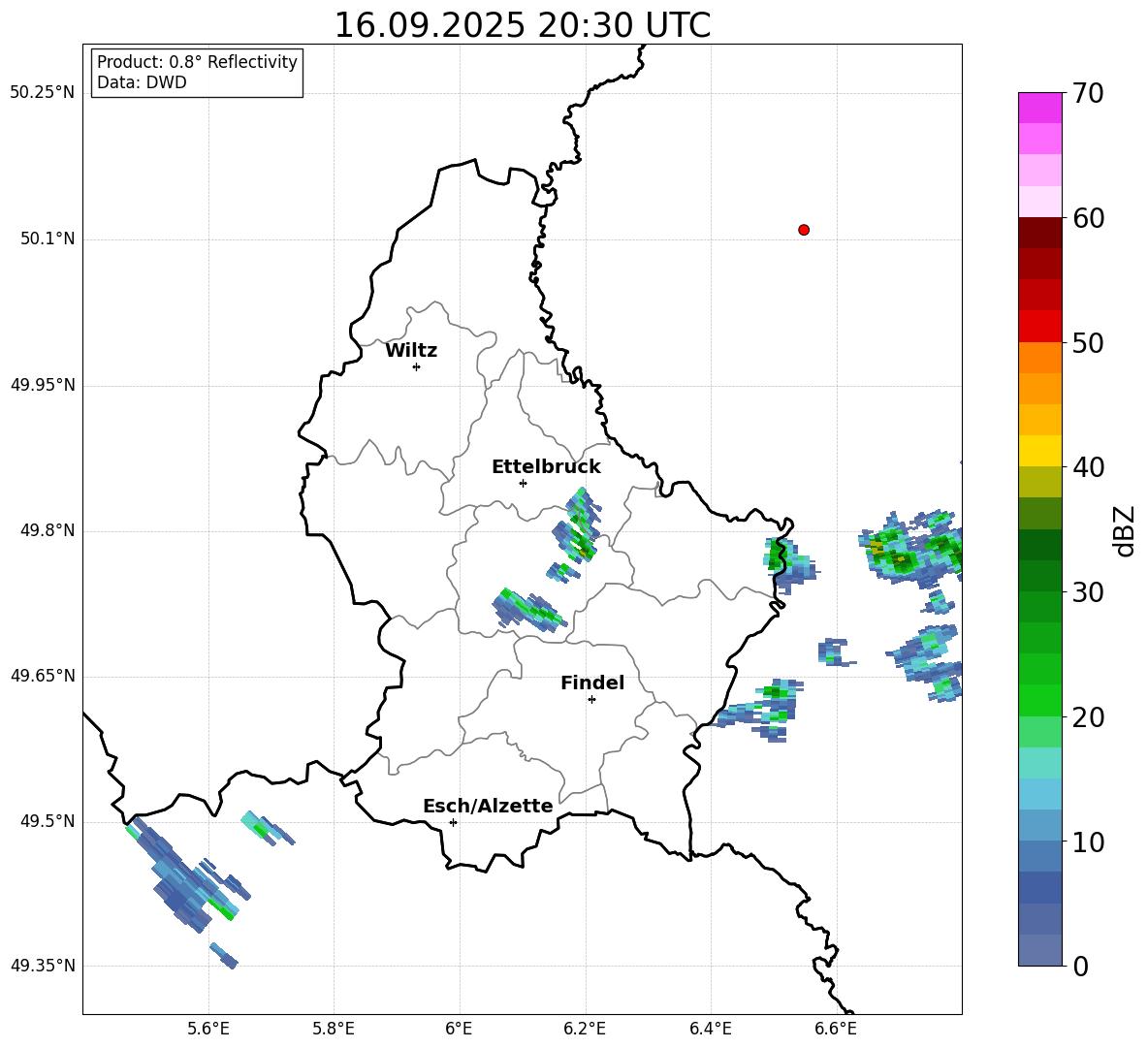Click the red dot marker on the map
Screen dimensions: 1148x1048
pos(803,230)
